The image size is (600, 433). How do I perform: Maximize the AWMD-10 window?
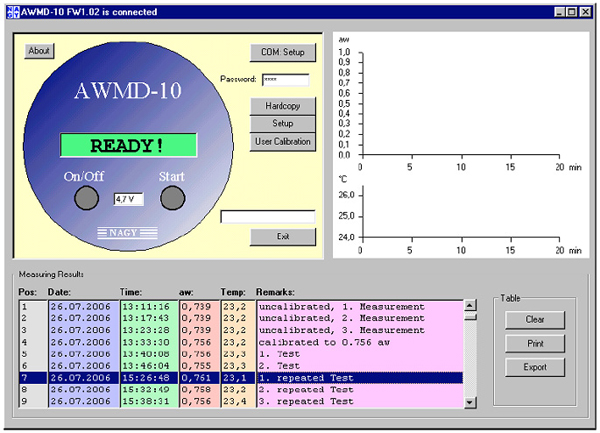[572, 12]
